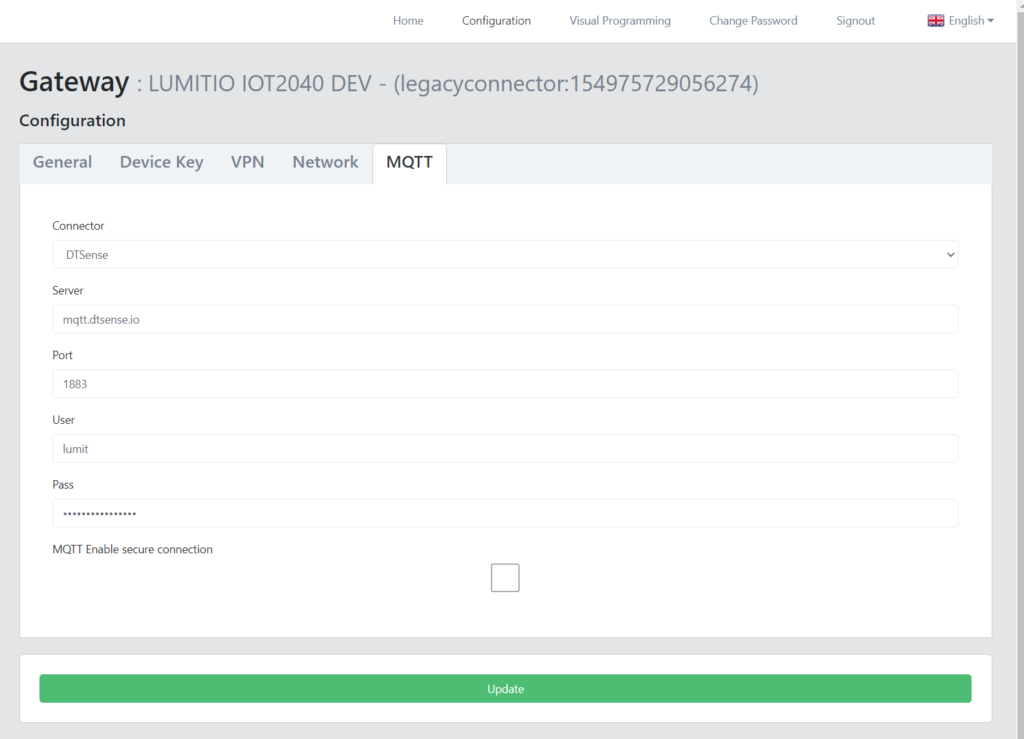Select the MQTT tab

409,163
